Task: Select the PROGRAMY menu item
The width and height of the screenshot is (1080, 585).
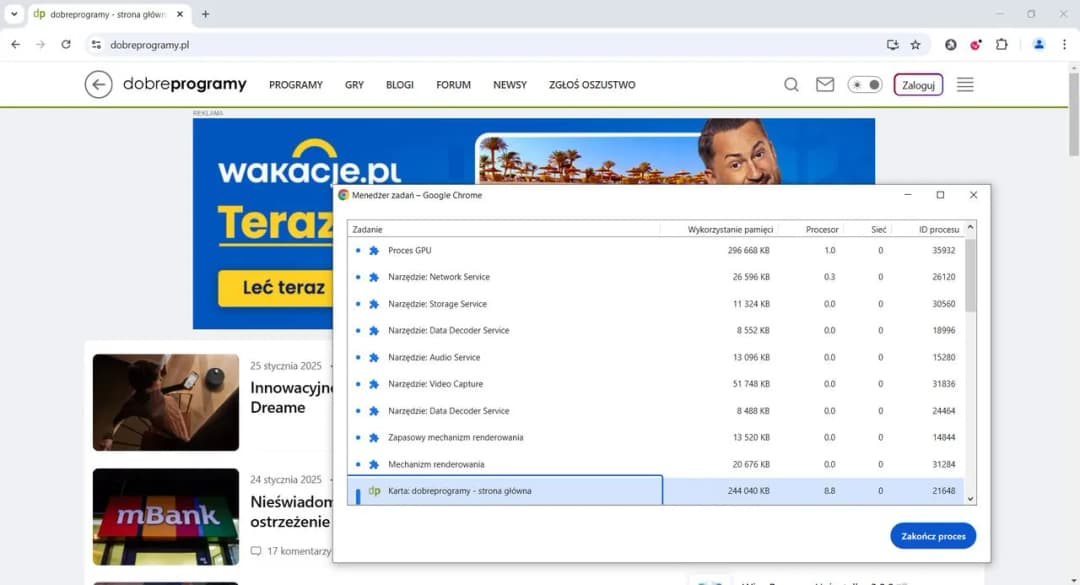Action: 295,85
